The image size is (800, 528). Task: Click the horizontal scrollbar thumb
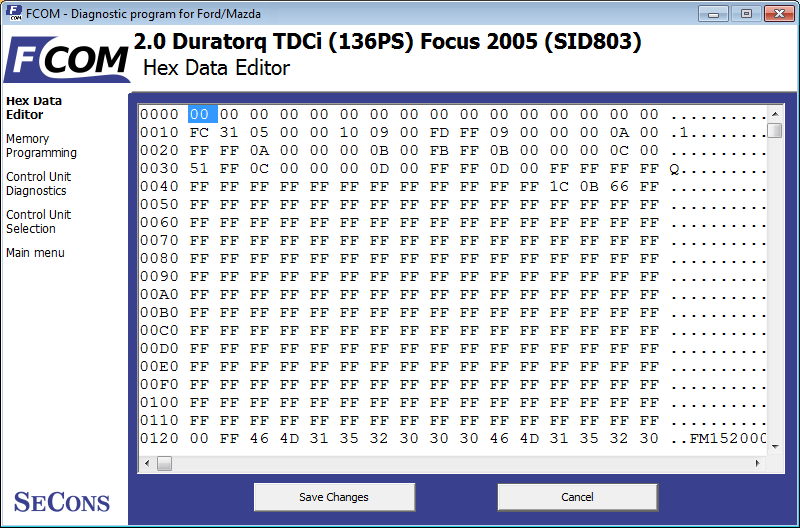coord(164,463)
